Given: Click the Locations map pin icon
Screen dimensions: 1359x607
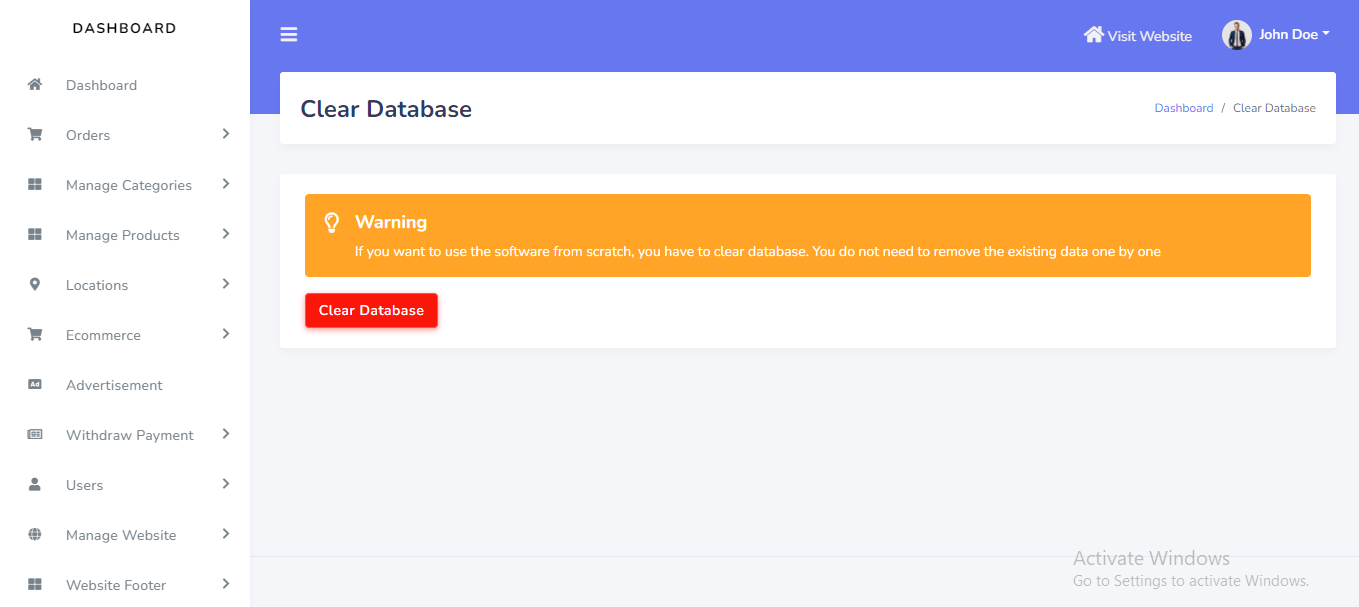Looking at the screenshot, I should (35, 285).
